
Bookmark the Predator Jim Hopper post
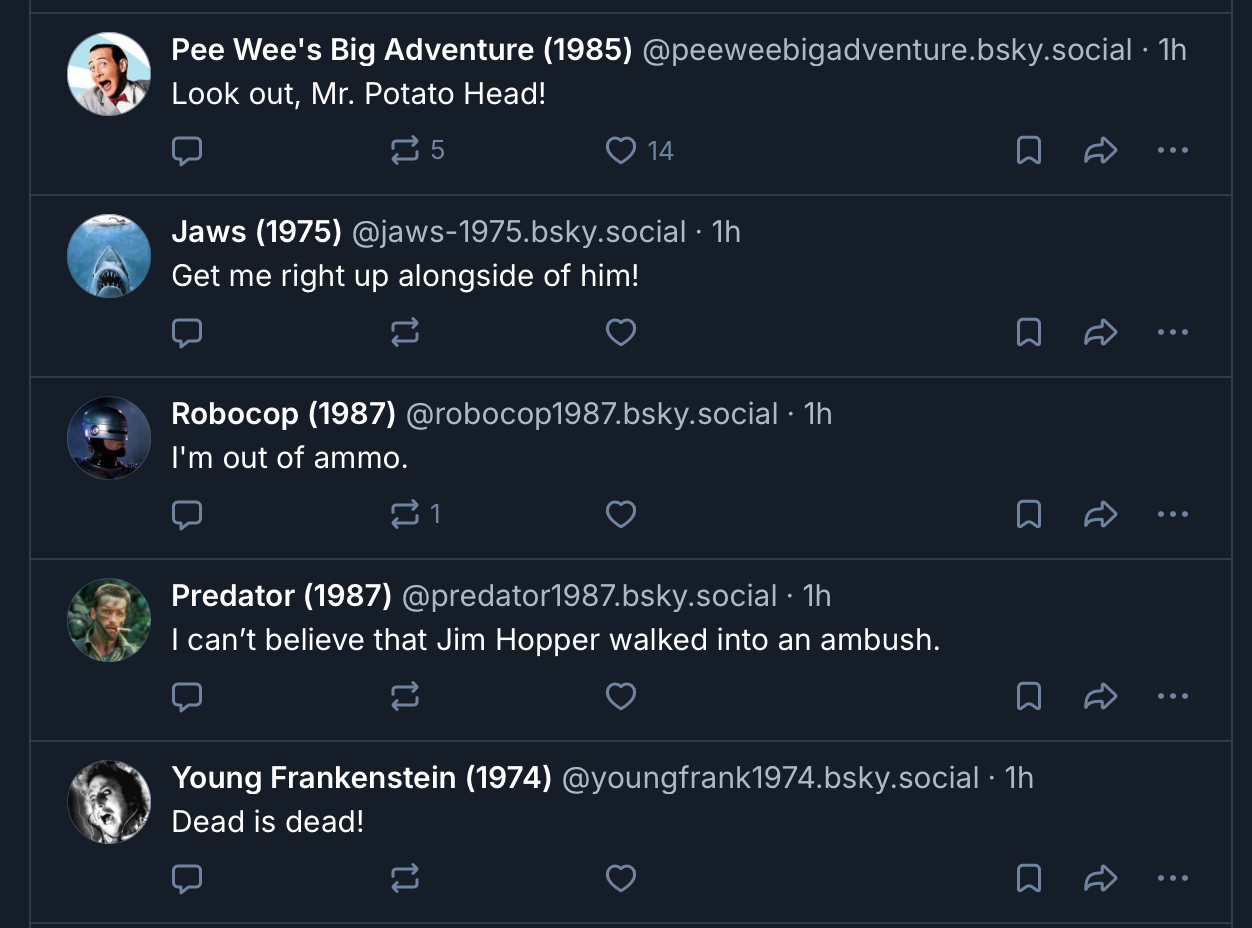pos(1029,697)
